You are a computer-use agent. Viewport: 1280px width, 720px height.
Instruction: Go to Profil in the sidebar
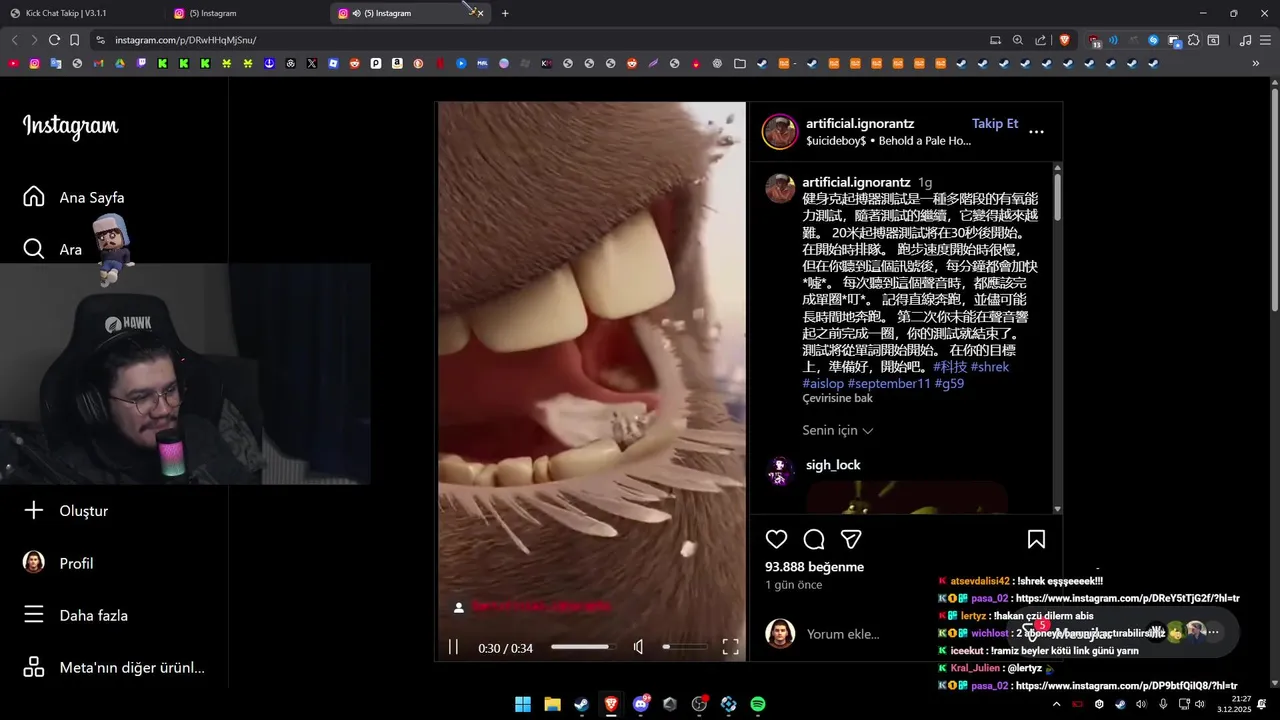coord(58,563)
